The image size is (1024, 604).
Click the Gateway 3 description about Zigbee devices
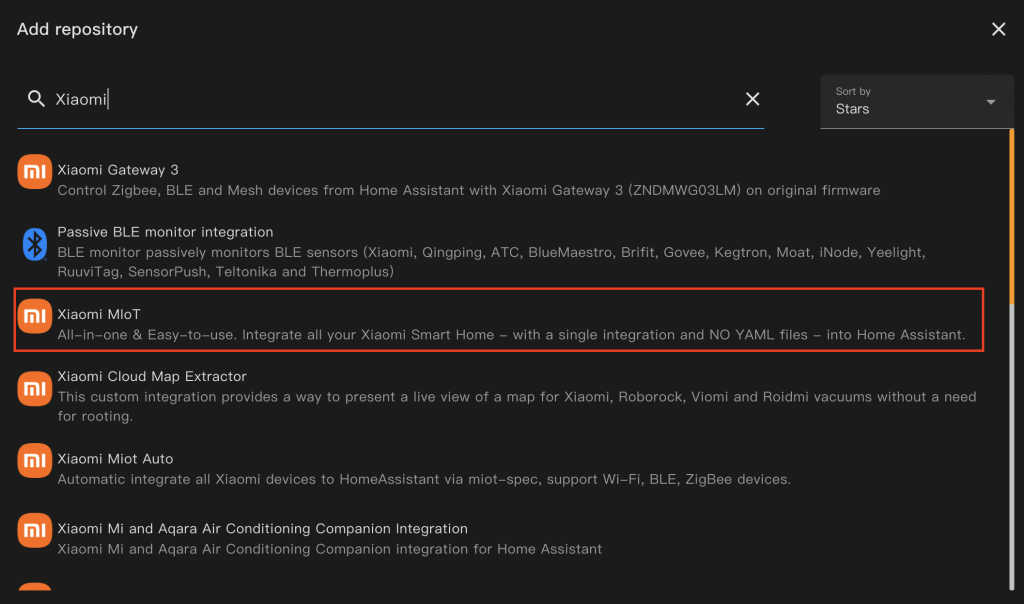tap(469, 190)
